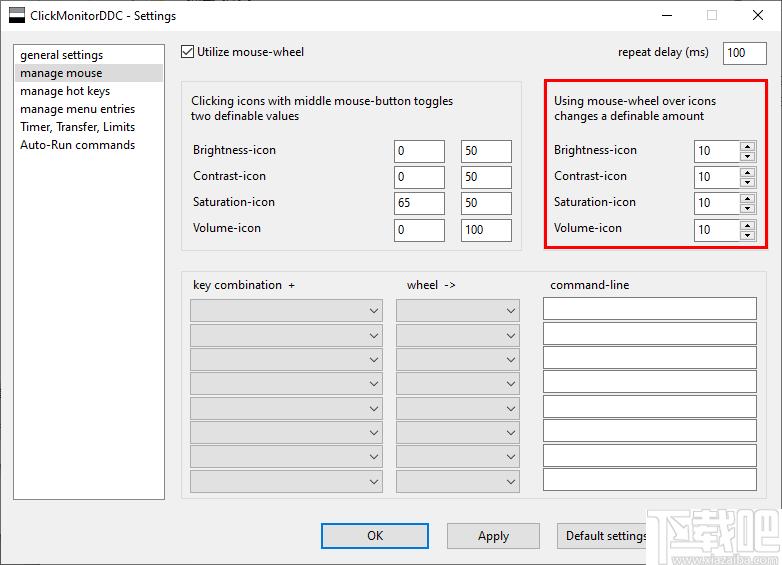Image resolution: width=782 pixels, height=565 pixels.
Task: Click Volume-icon toggle value 100 field
Action: point(486,230)
